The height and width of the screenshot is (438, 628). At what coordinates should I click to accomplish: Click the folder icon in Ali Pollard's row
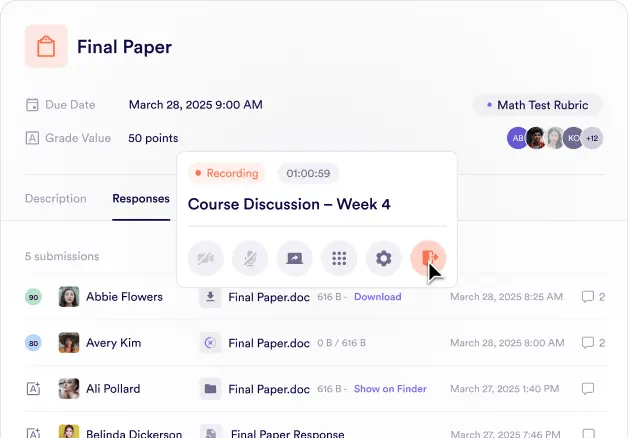(210, 389)
